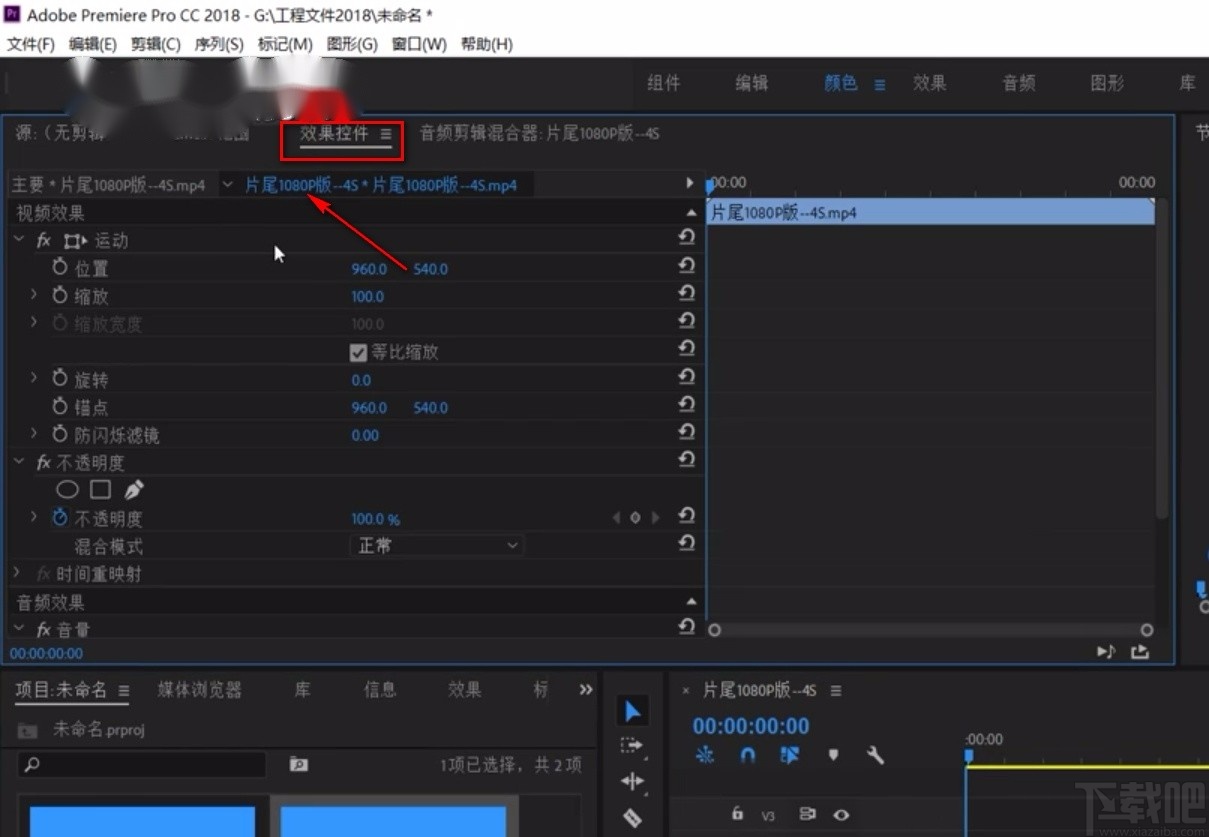This screenshot has height=837, width=1209.
Task: Reset the 旋转 parameter
Action: click(686, 376)
